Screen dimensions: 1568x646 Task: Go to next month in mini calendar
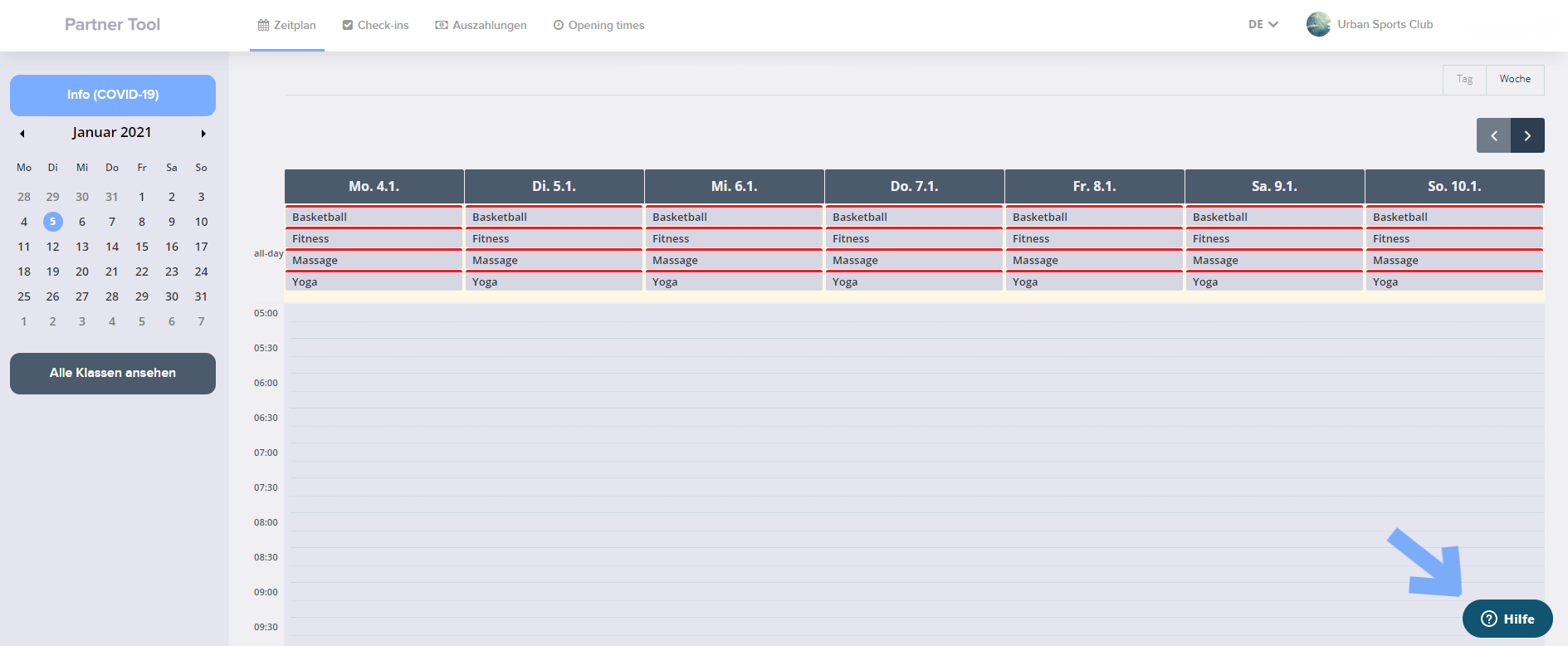point(203,133)
